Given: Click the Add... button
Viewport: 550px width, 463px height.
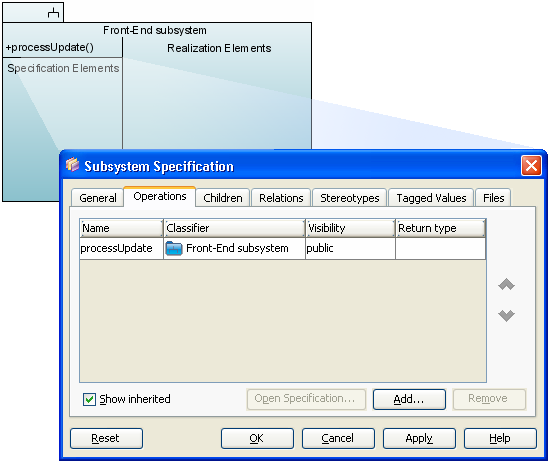Looking at the screenshot, I should [409, 399].
